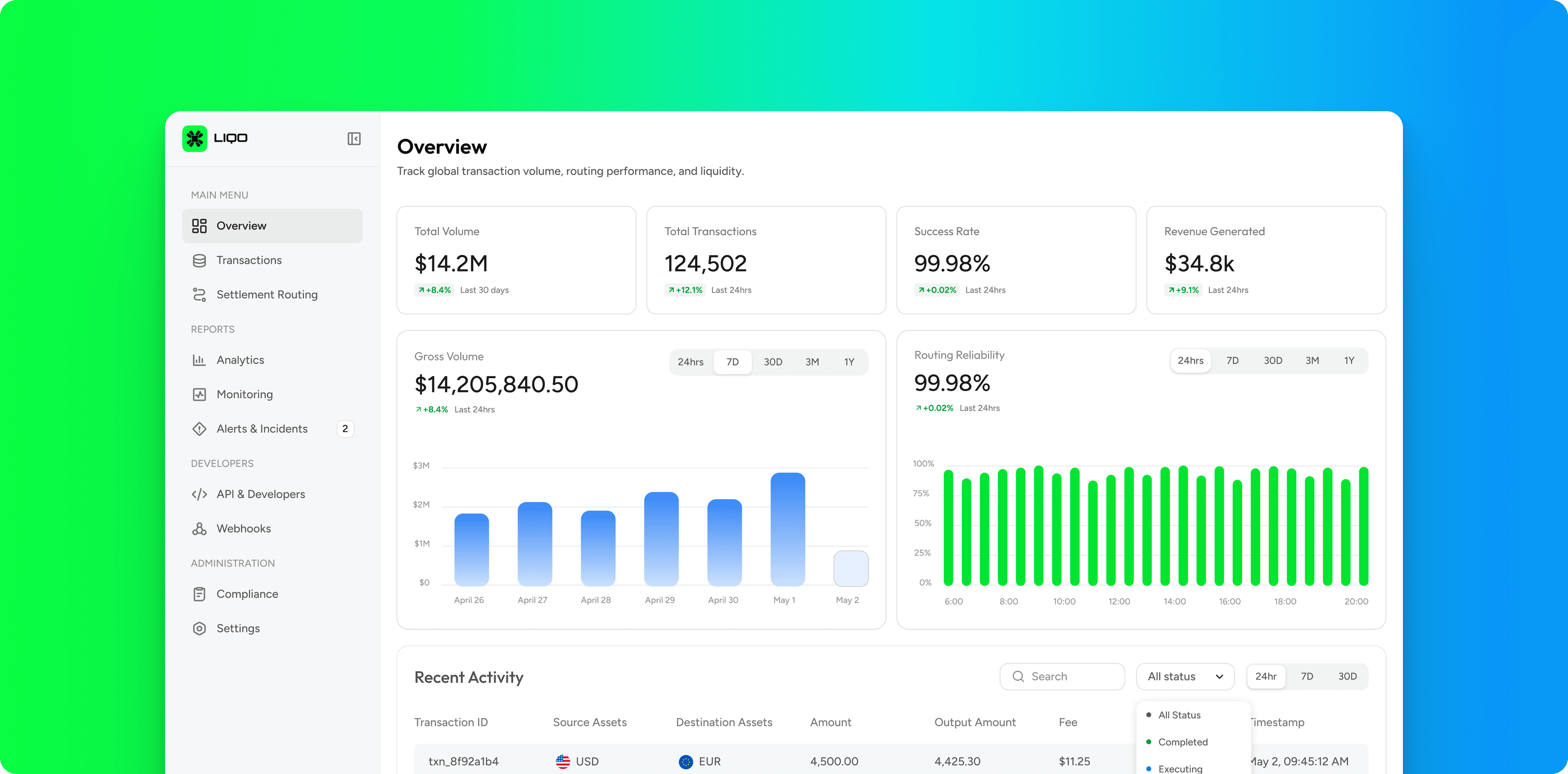
Task: Open Alerts & Incidents
Action: [272, 429]
